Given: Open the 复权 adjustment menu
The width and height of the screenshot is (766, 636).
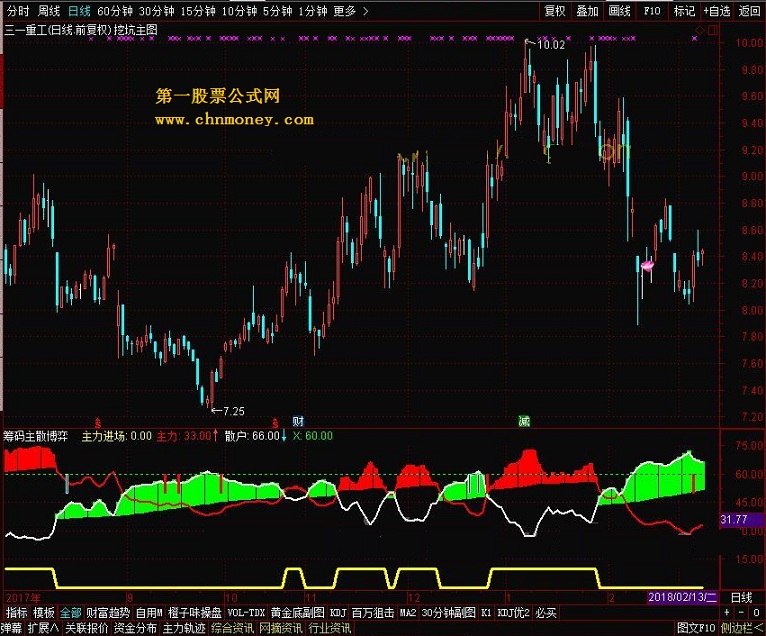Looking at the screenshot, I should tap(555, 11).
